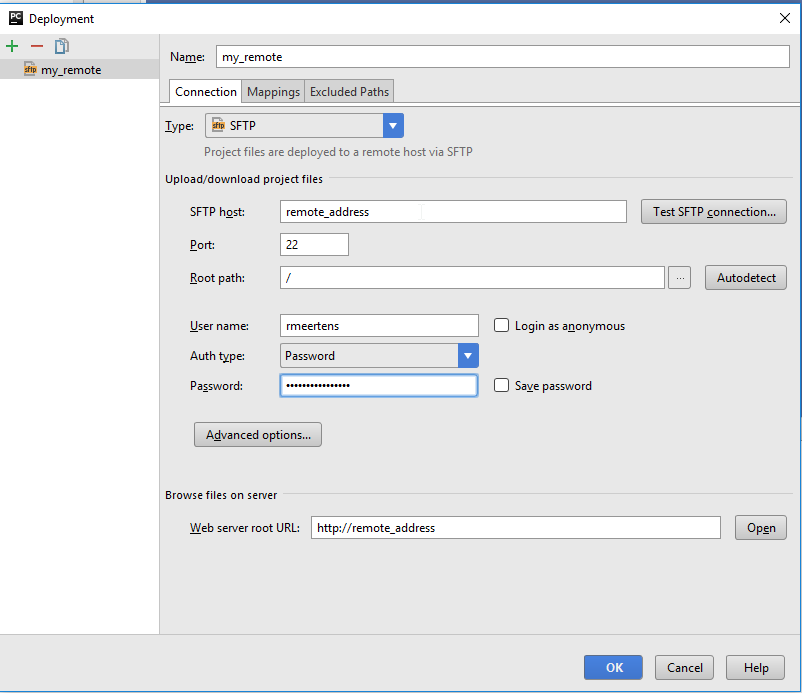Select my_remote server in the list
Image resolution: width=802 pixels, height=693 pixels.
coord(70,70)
